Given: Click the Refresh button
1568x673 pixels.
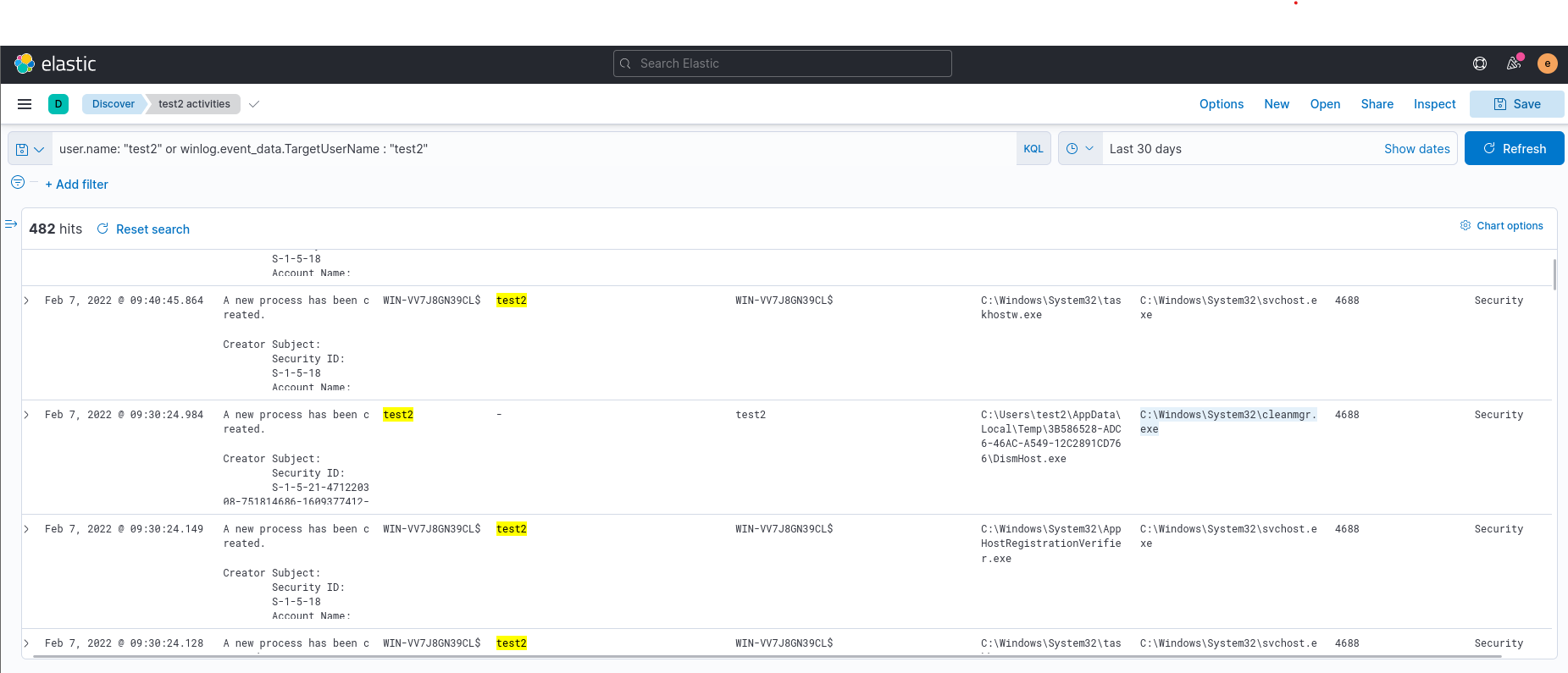Looking at the screenshot, I should point(1514,148).
